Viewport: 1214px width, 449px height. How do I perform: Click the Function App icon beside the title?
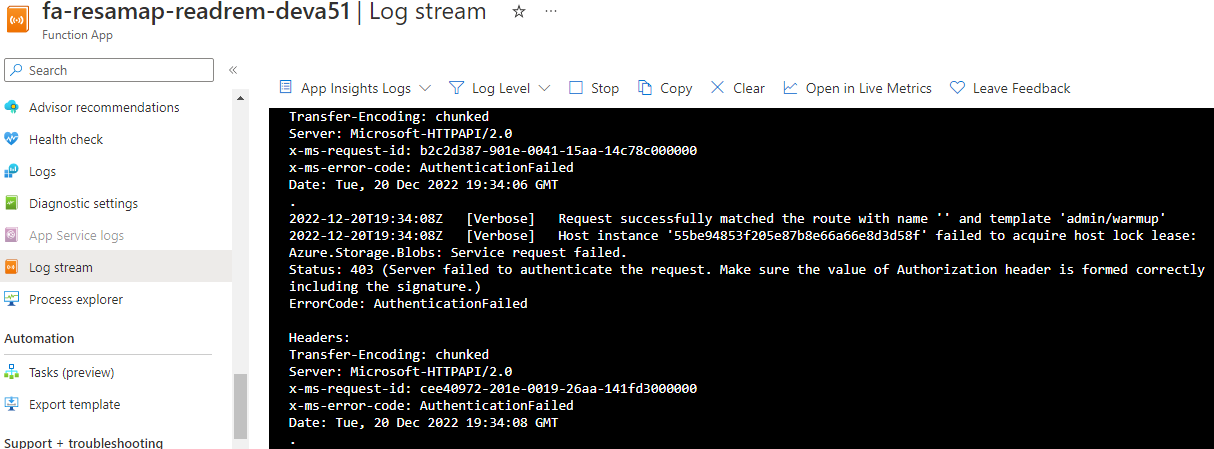(18, 19)
